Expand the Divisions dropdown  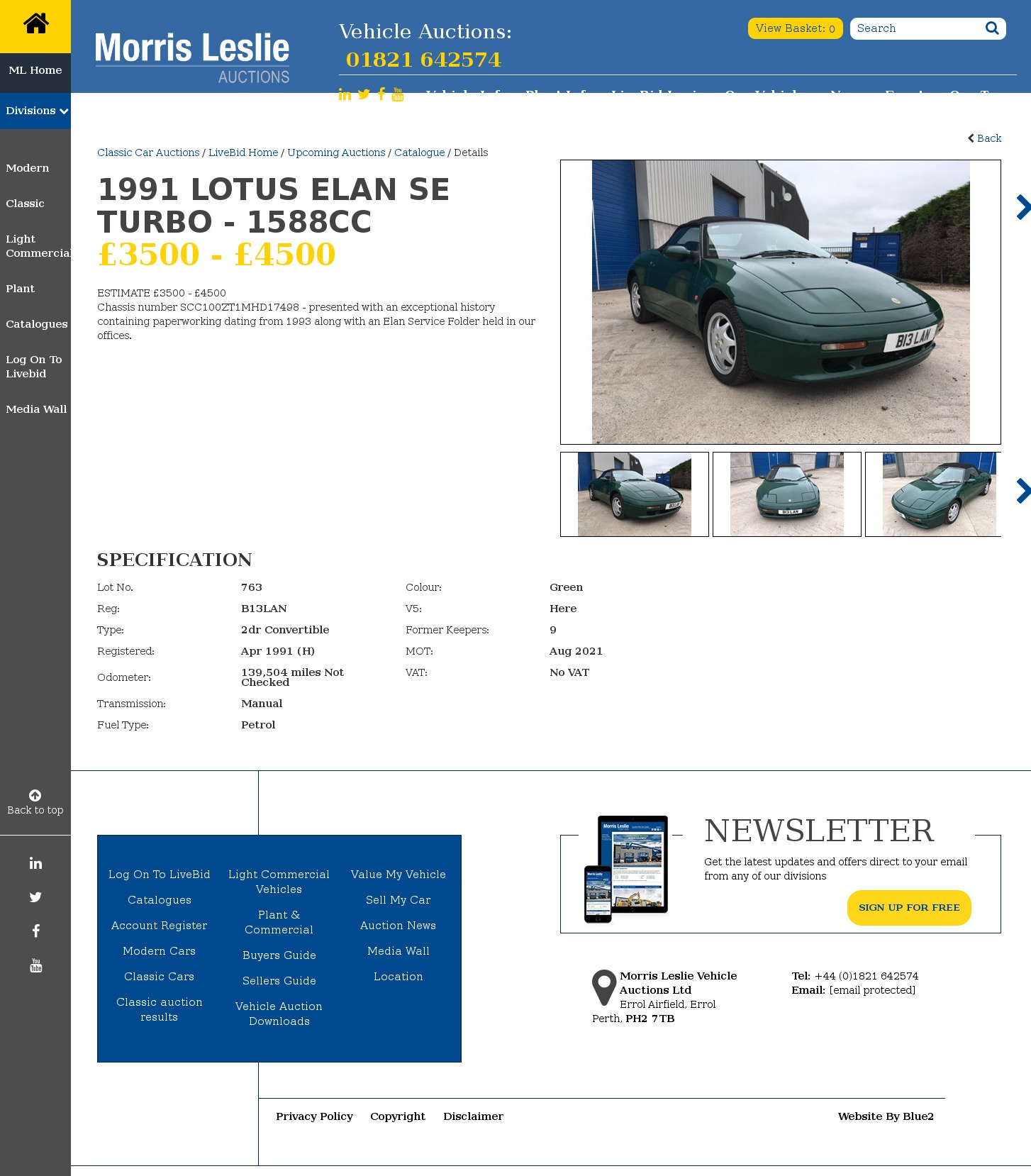(35, 111)
